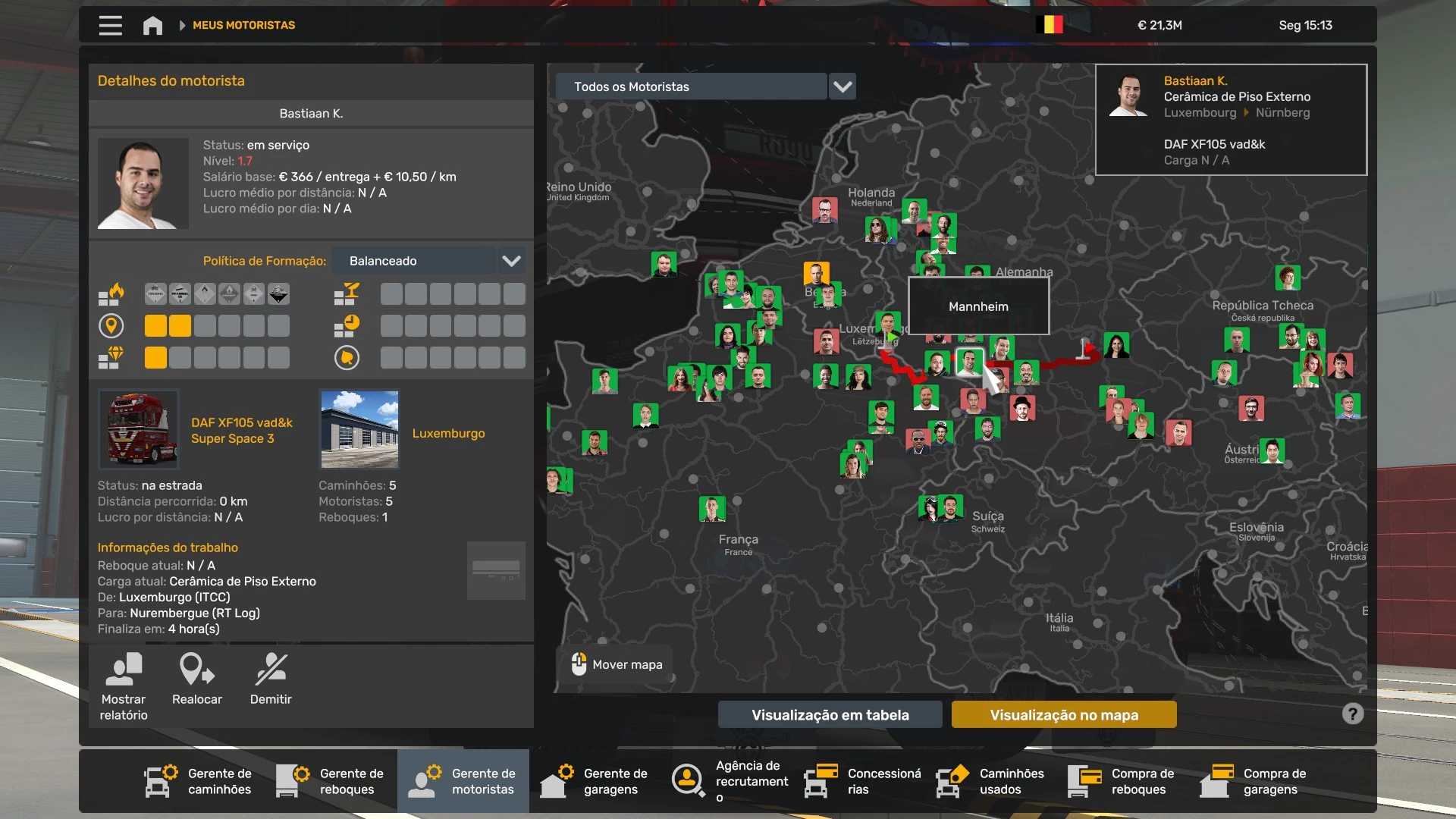Open Gerente de garagens tab
The width and height of the screenshot is (1456, 819).
tap(595, 781)
